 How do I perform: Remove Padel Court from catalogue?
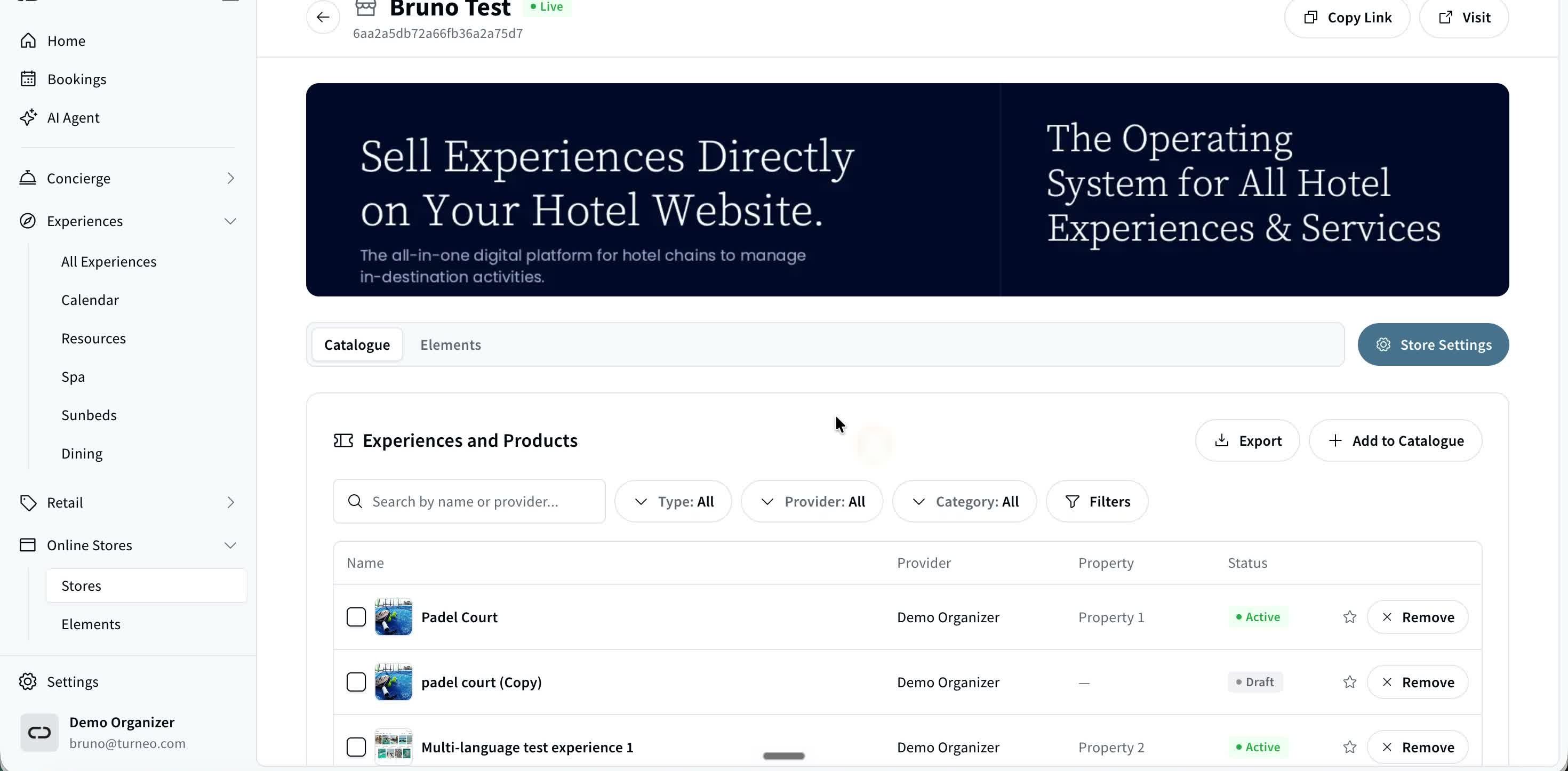pyautogui.click(x=1418, y=617)
